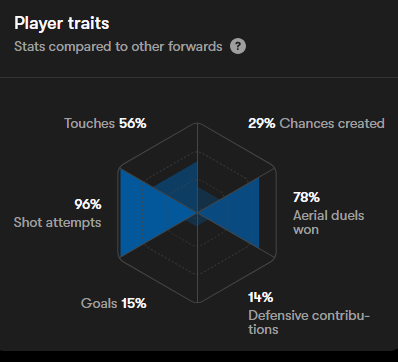The width and height of the screenshot is (398, 362).
Task: Click the 96% percentage value
Action: (x=88, y=204)
